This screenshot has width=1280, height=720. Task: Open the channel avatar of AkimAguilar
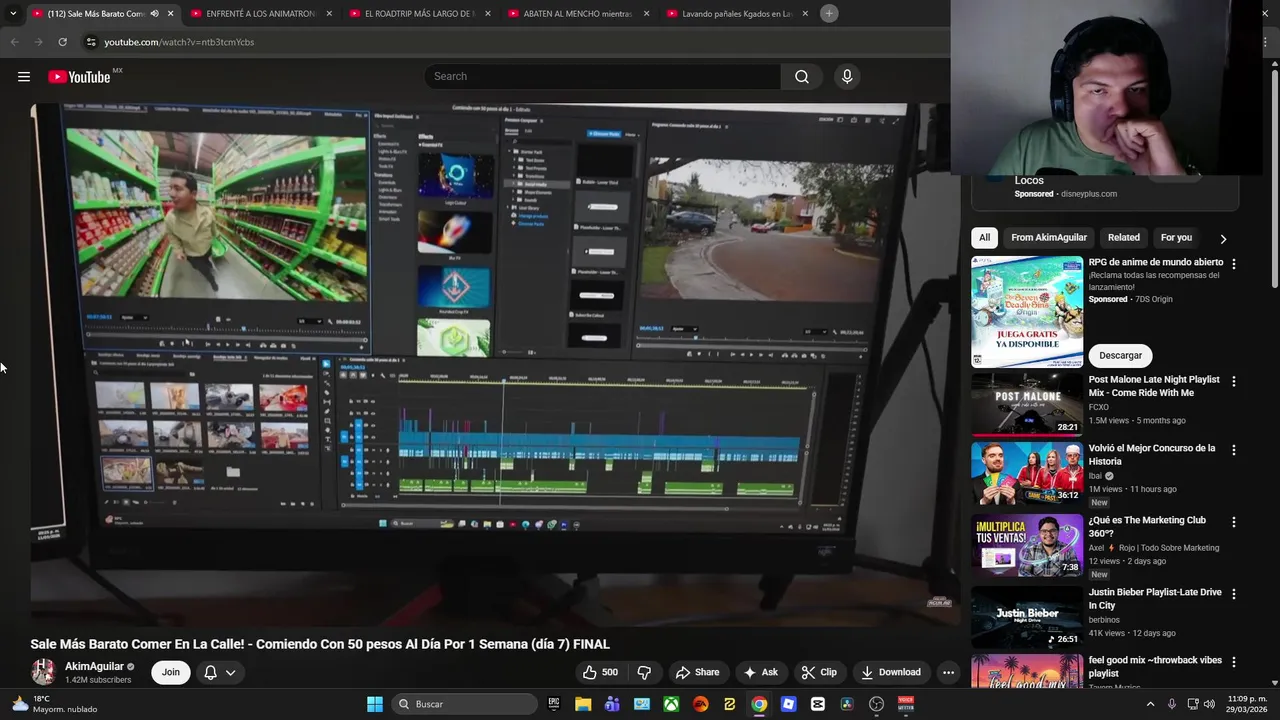pos(43,672)
